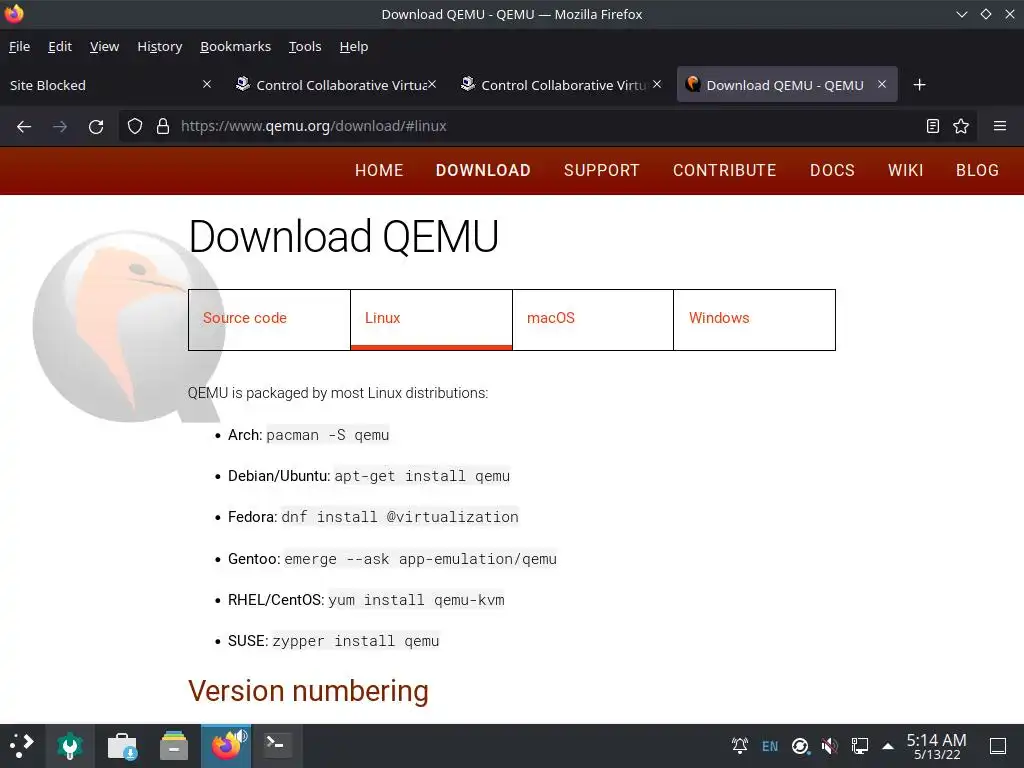Image resolution: width=1024 pixels, height=768 pixels.
Task: Click 'dnf install @virtualization' command text
Action: (x=400, y=517)
